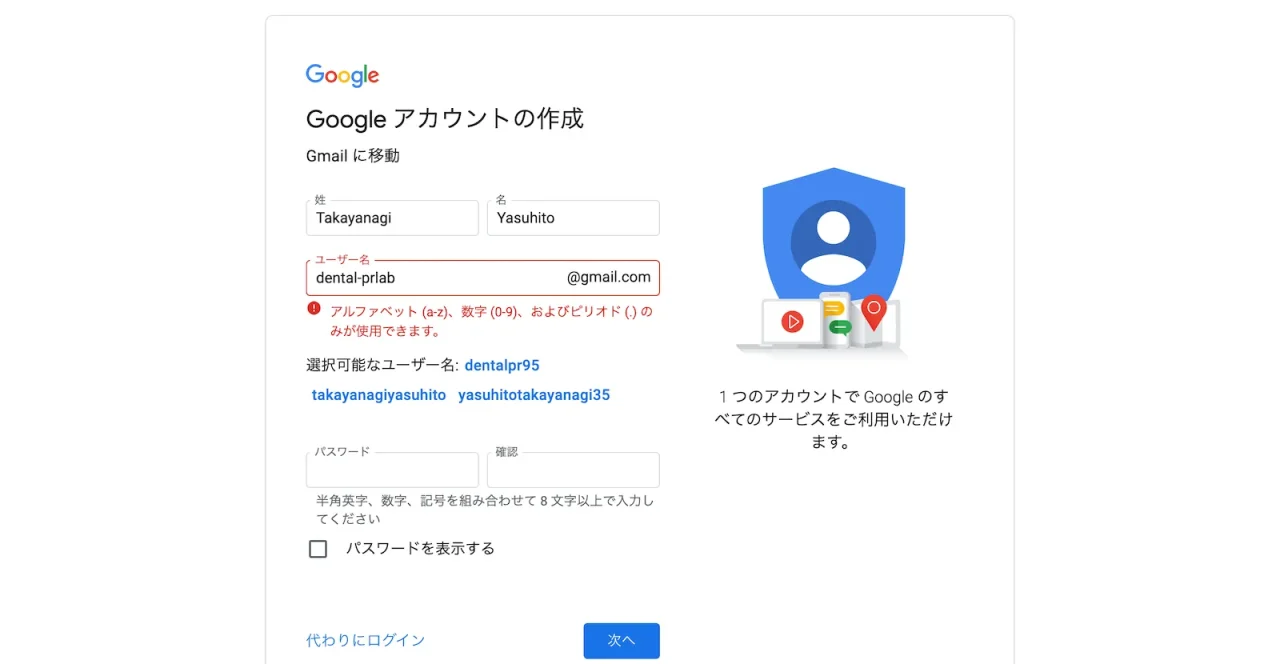
Task: Open 代わりにログイン link
Action: coord(364,640)
